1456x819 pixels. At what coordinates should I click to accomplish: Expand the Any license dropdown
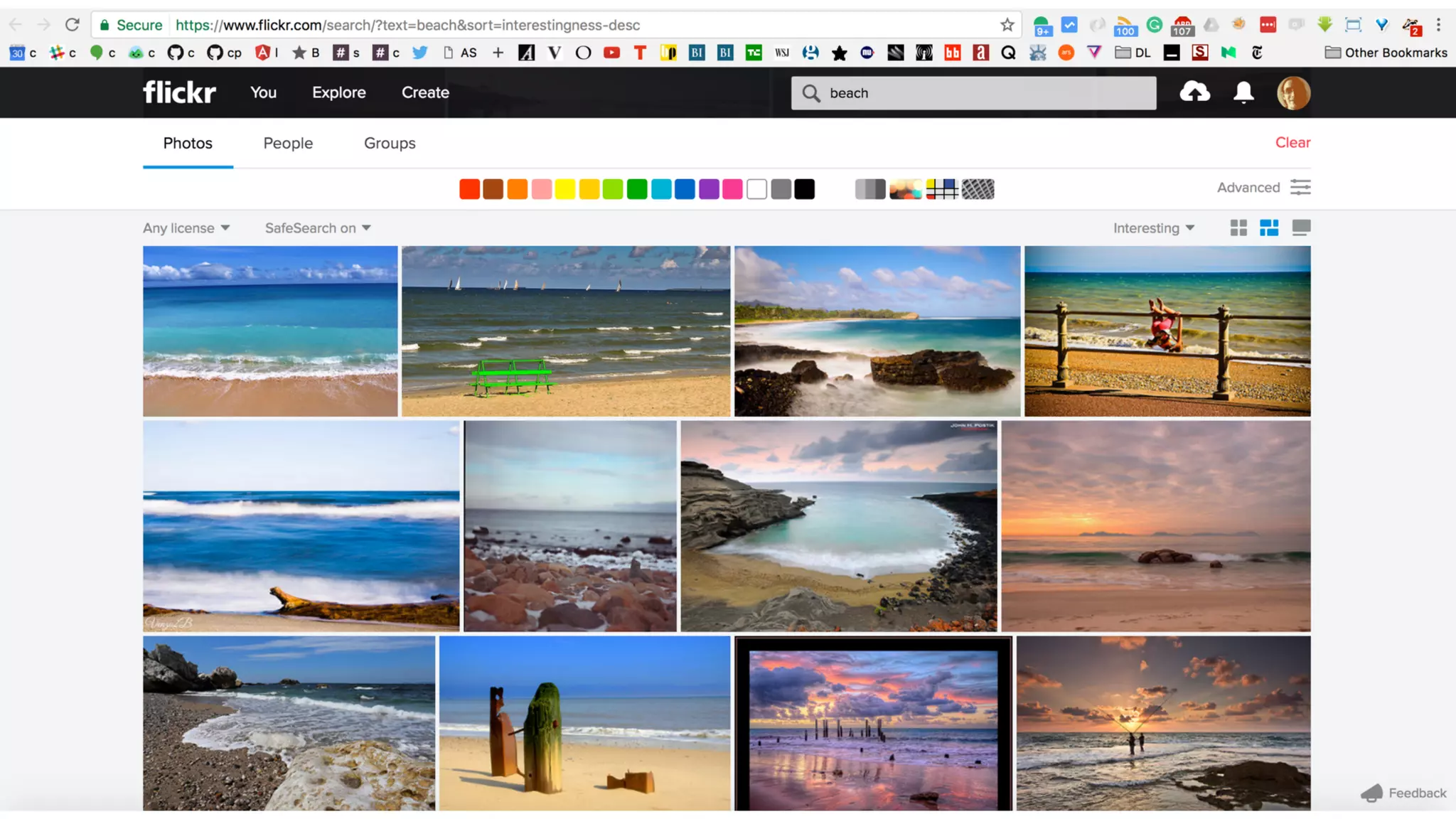(186, 228)
